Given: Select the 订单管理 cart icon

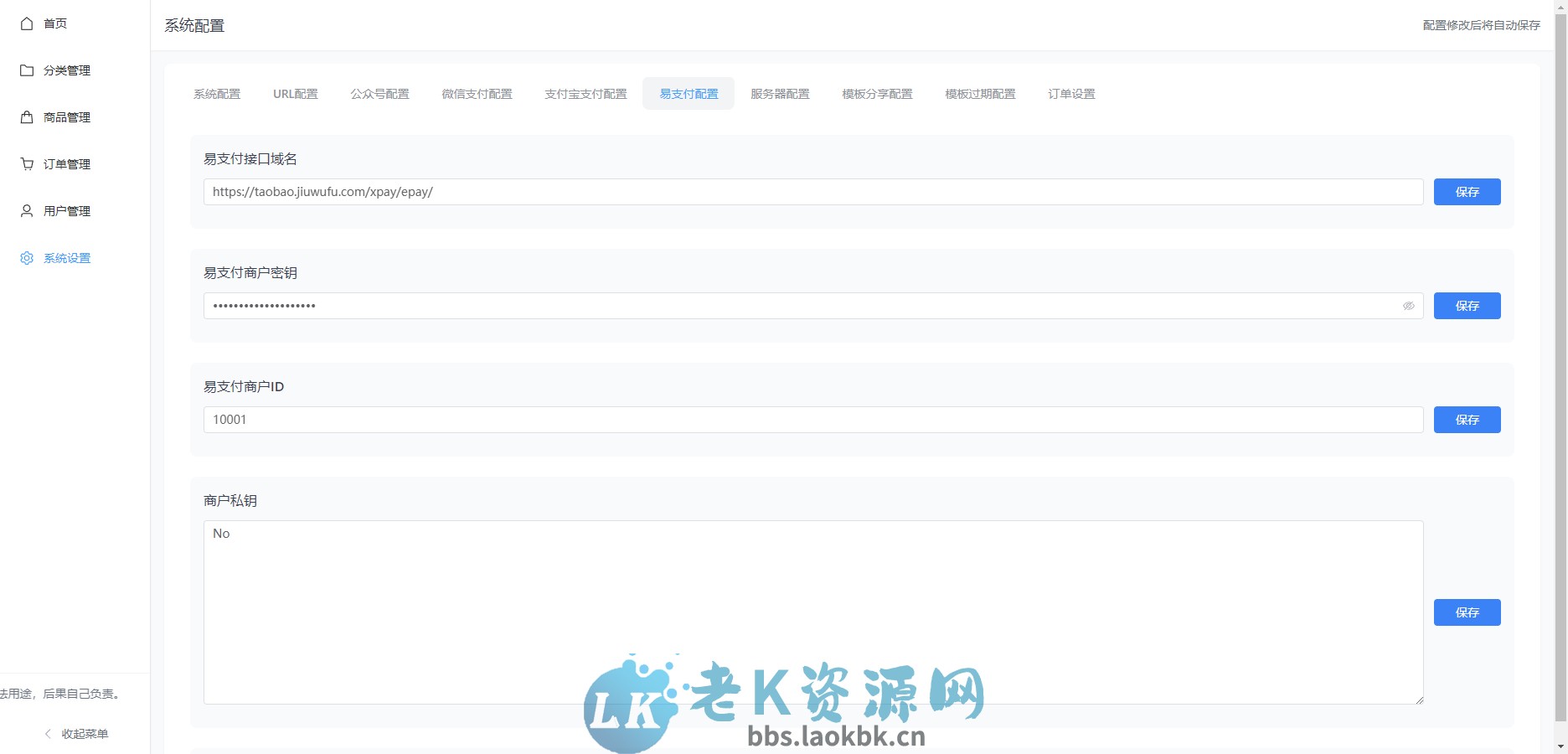Looking at the screenshot, I should tap(26, 164).
